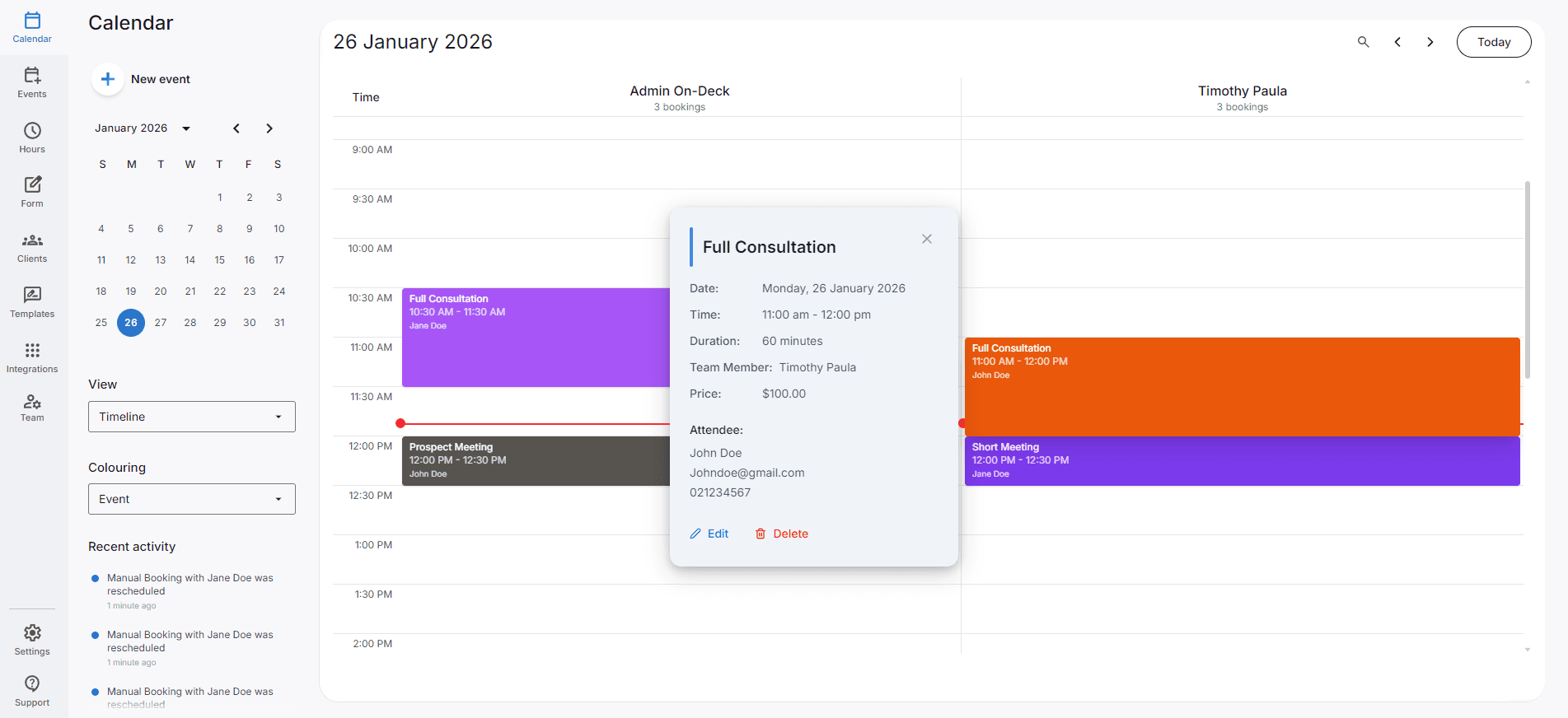Click the Team Member Timothy Paula value
Viewport: 1568px width, 718px height.
coord(817,367)
